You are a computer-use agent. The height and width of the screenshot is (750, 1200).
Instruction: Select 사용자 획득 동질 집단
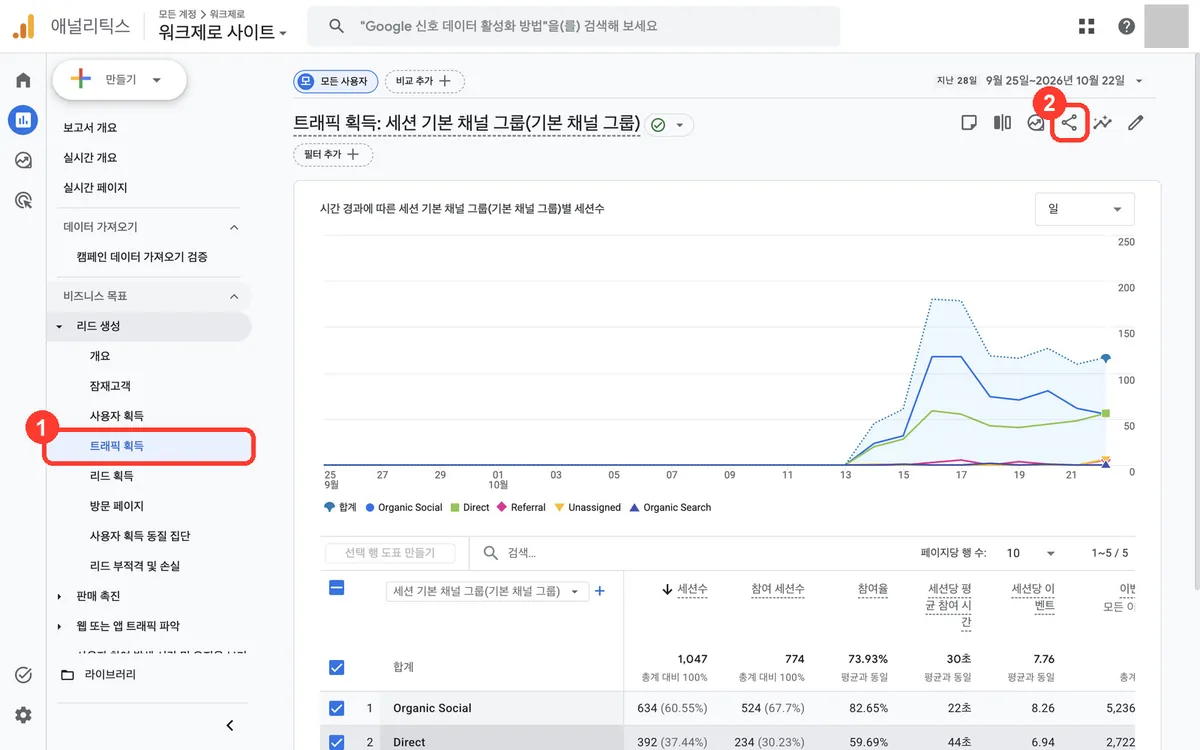pyautogui.click(x=140, y=536)
